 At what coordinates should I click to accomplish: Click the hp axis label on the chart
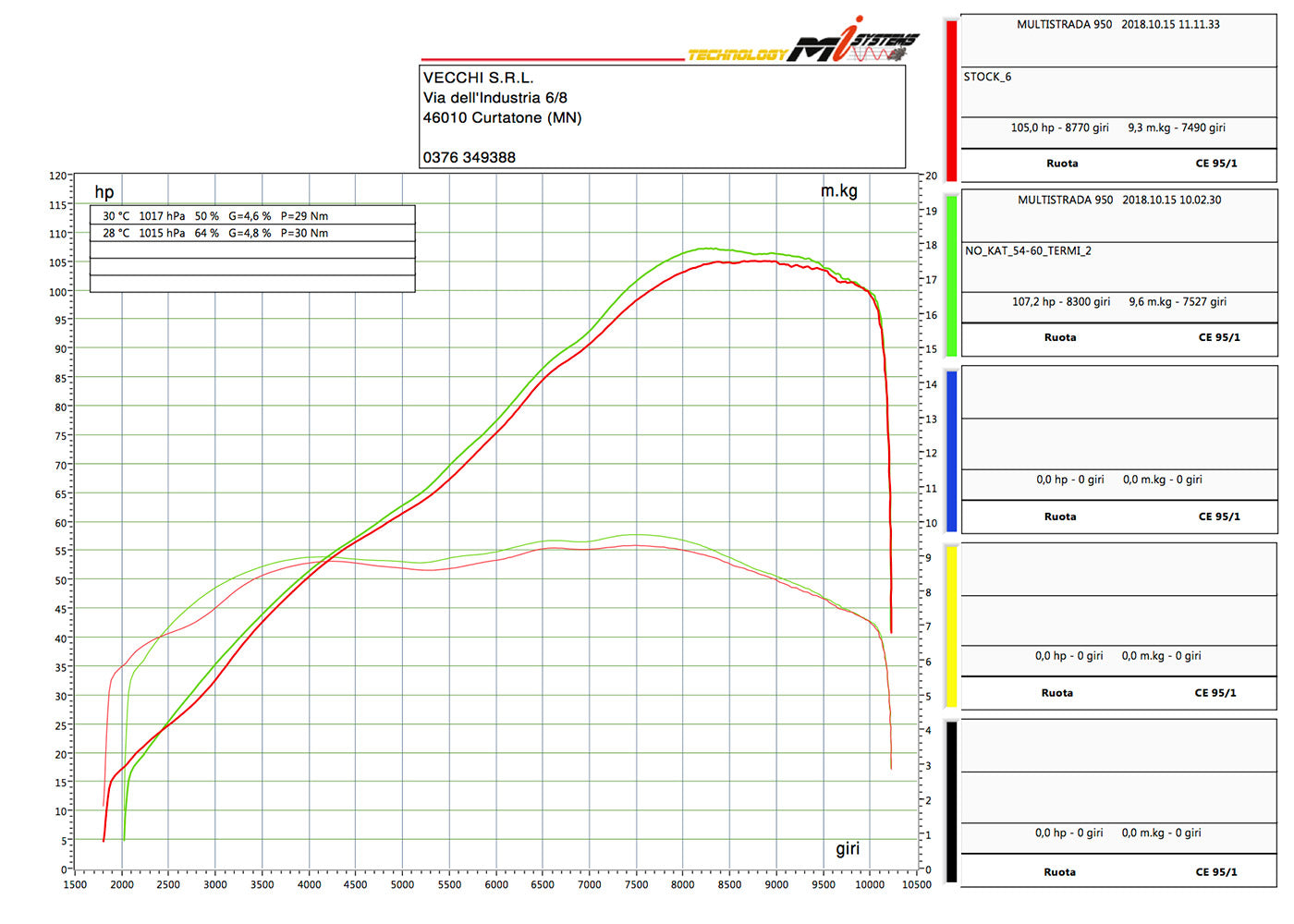click(104, 192)
